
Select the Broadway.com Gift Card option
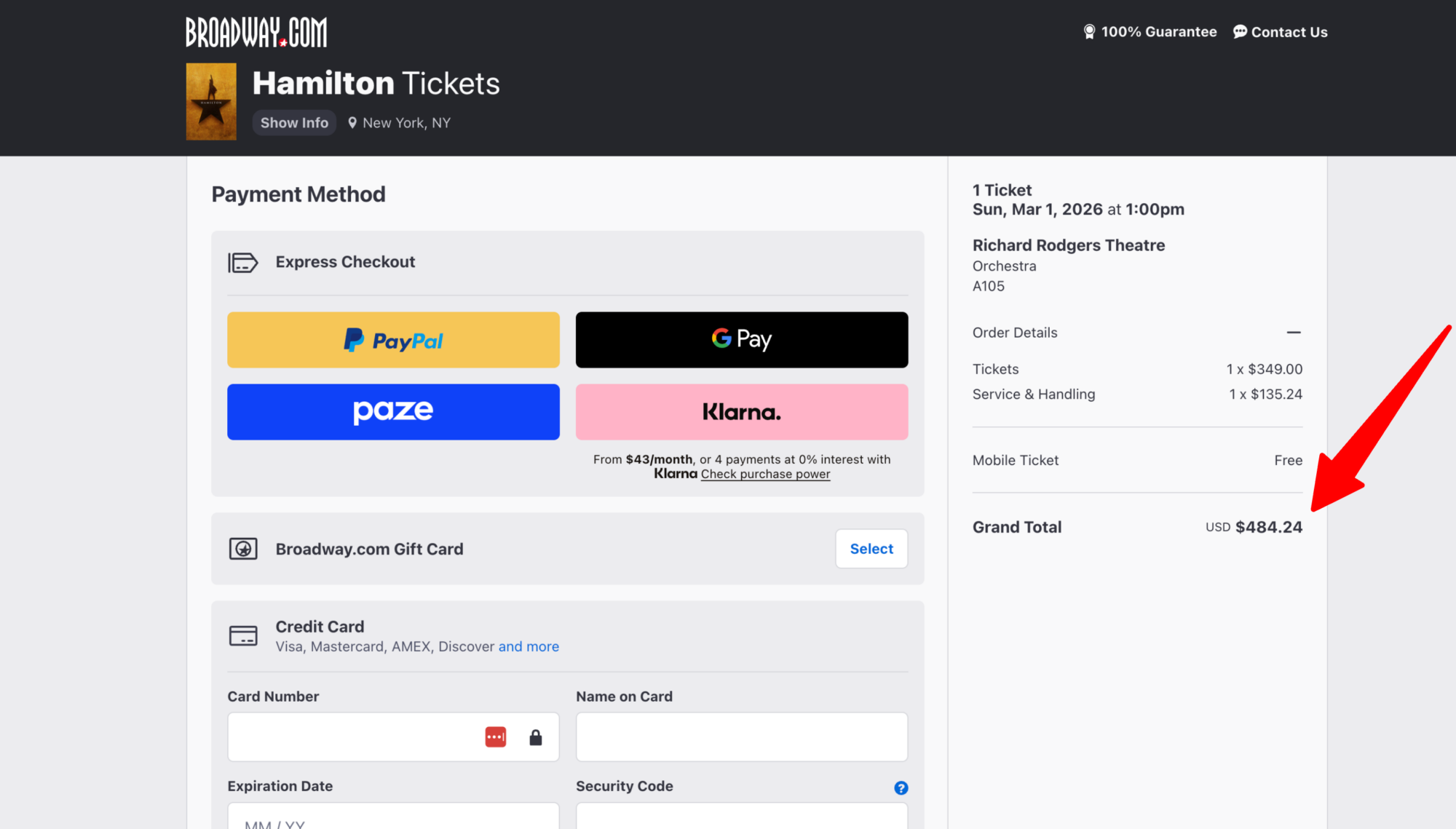click(871, 549)
